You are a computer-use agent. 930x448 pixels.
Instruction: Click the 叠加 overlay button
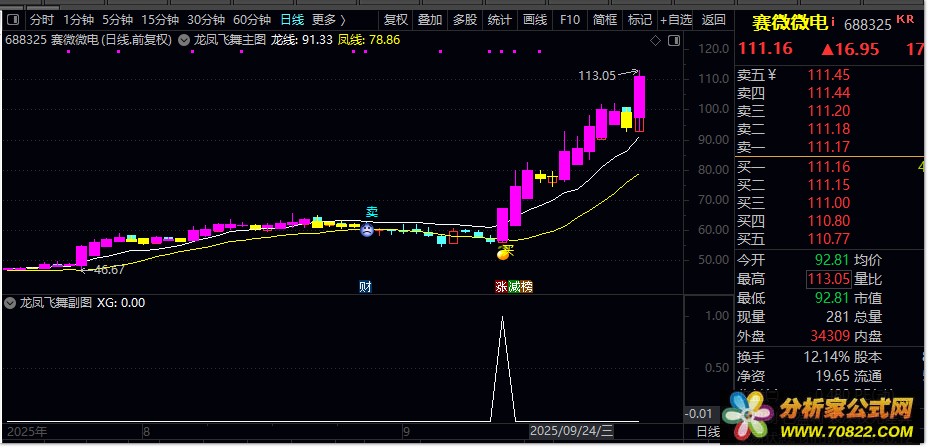pyautogui.click(x=430, y=20)
